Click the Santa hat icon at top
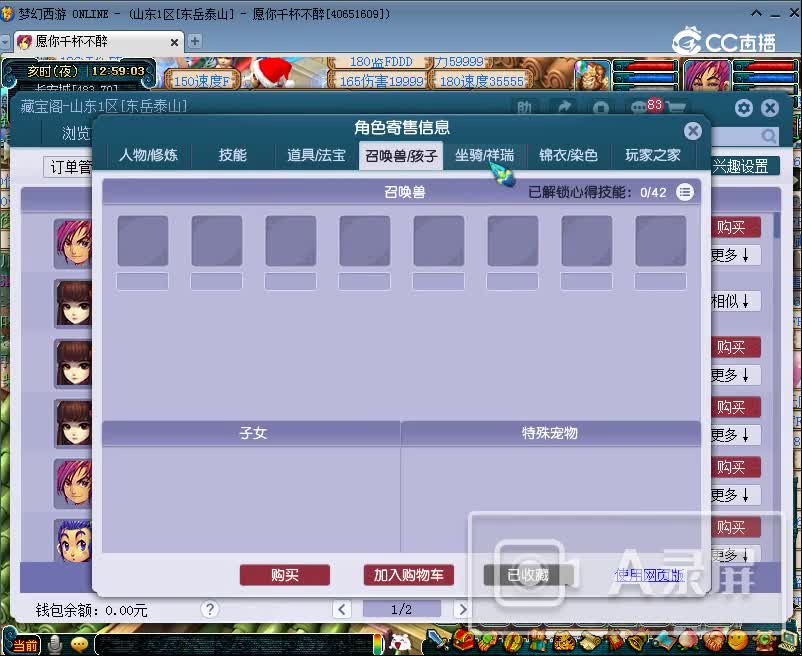 (x=271, y=73)
